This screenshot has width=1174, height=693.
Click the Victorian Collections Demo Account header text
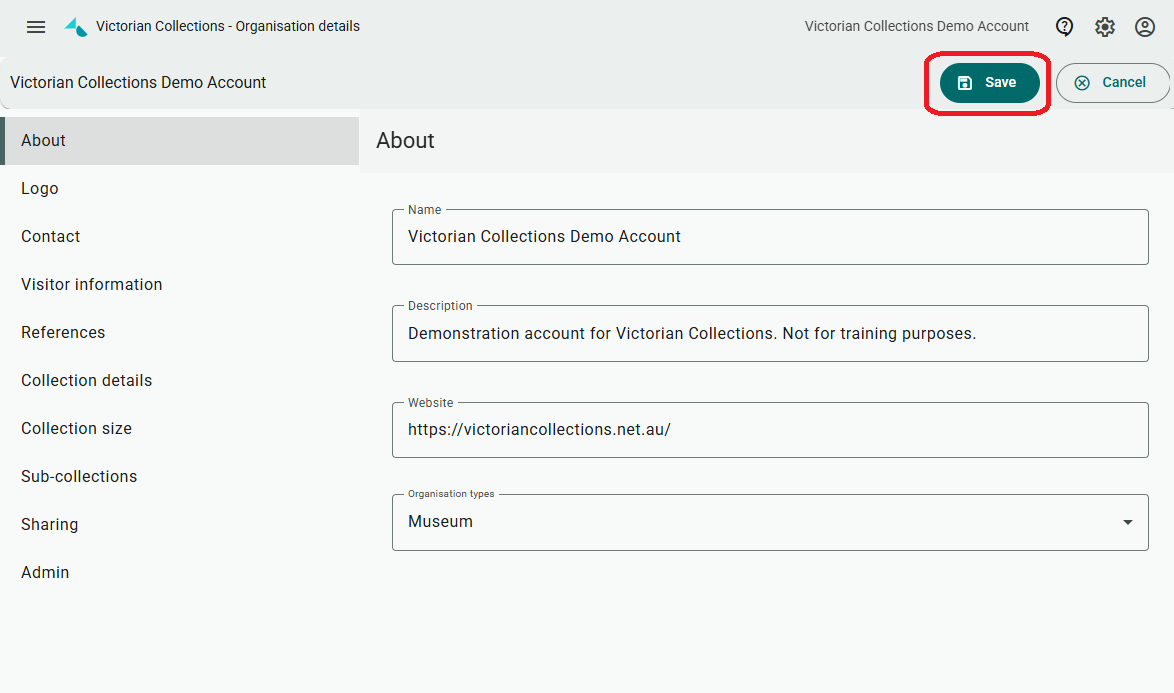(x=916, y=26)
